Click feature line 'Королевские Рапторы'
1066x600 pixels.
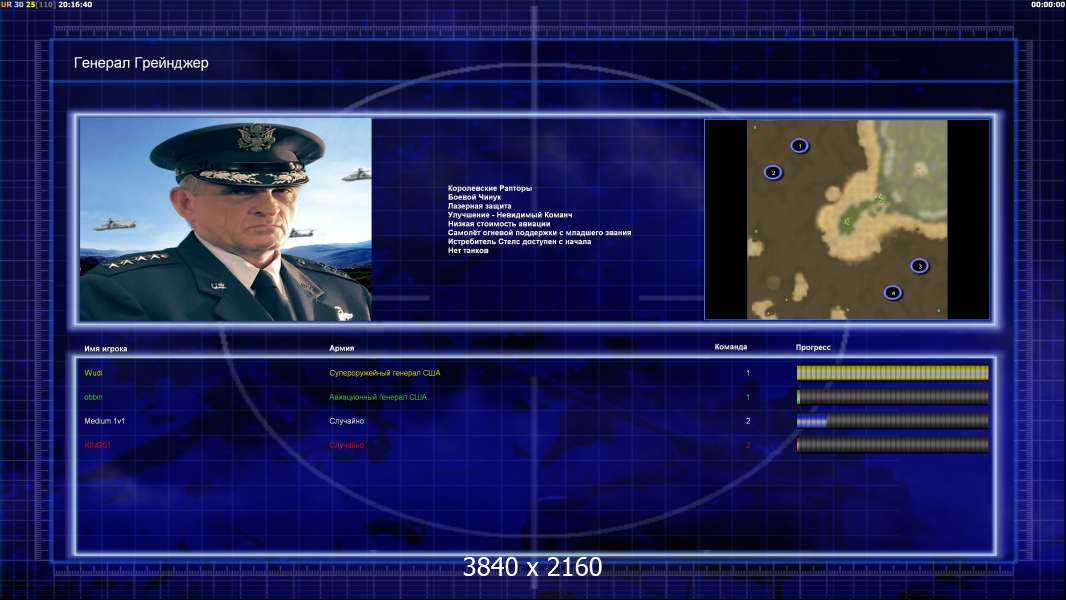tap(489, 188)
